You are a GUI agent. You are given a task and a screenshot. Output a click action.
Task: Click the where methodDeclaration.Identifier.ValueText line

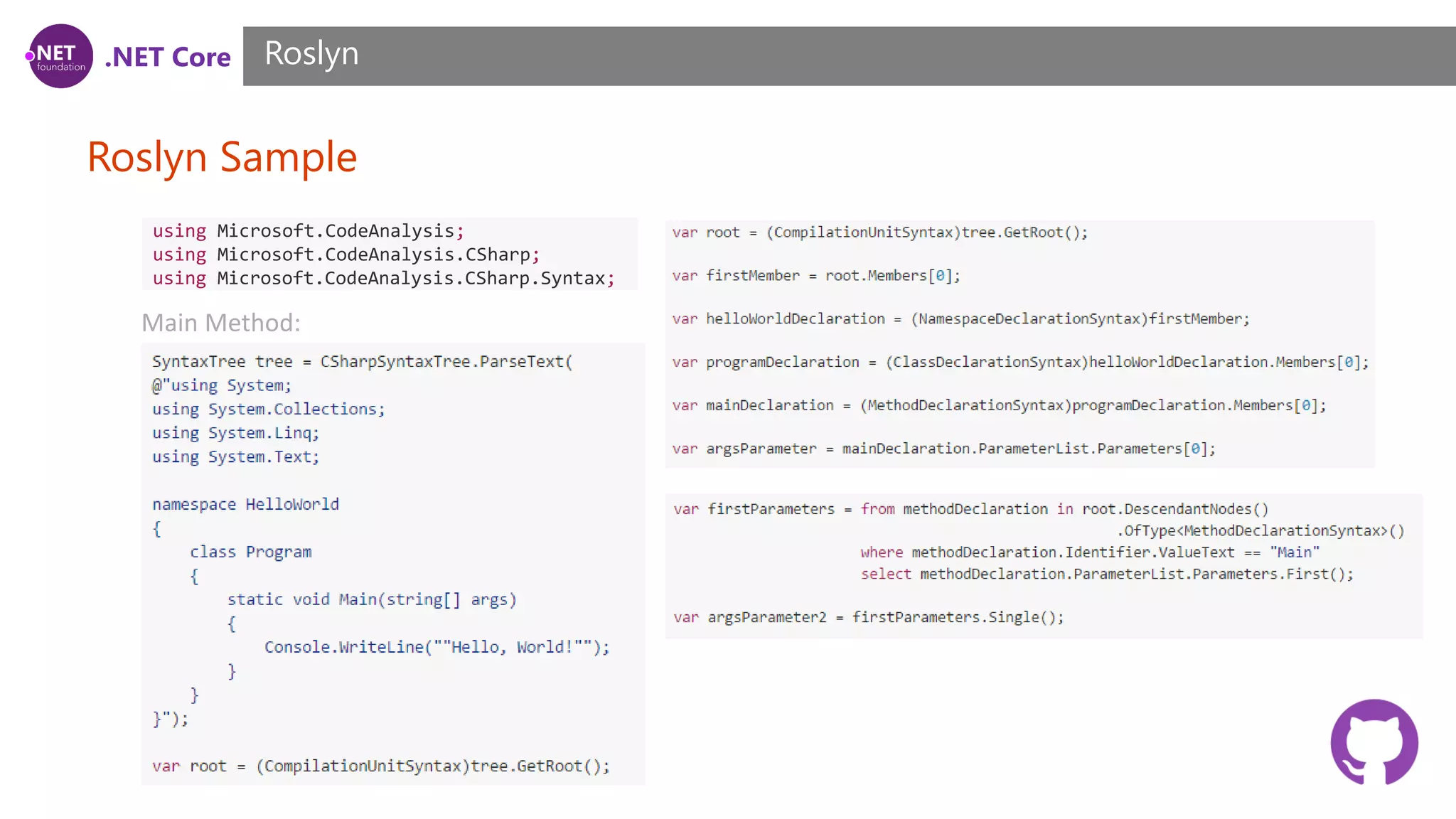click(1089, 552)
